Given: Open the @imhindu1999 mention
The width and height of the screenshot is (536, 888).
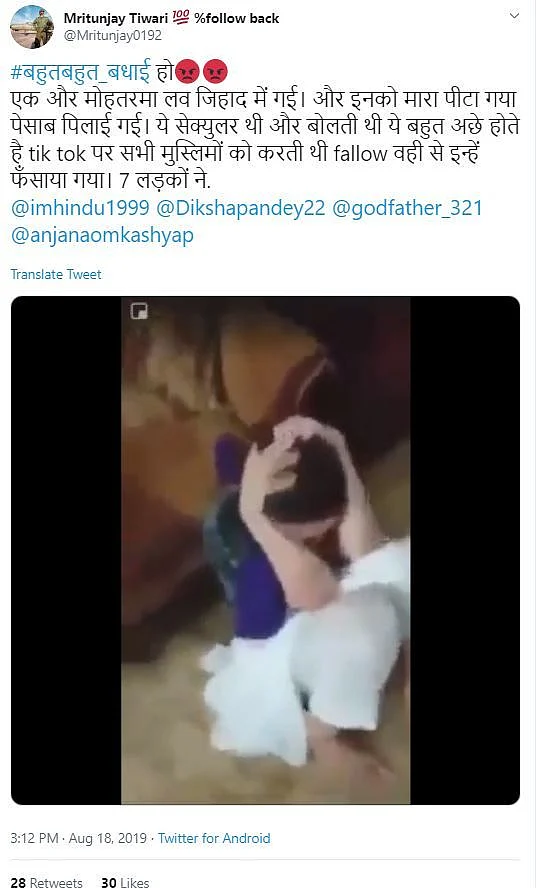Looking at the screenshot, I should [80, 208].
